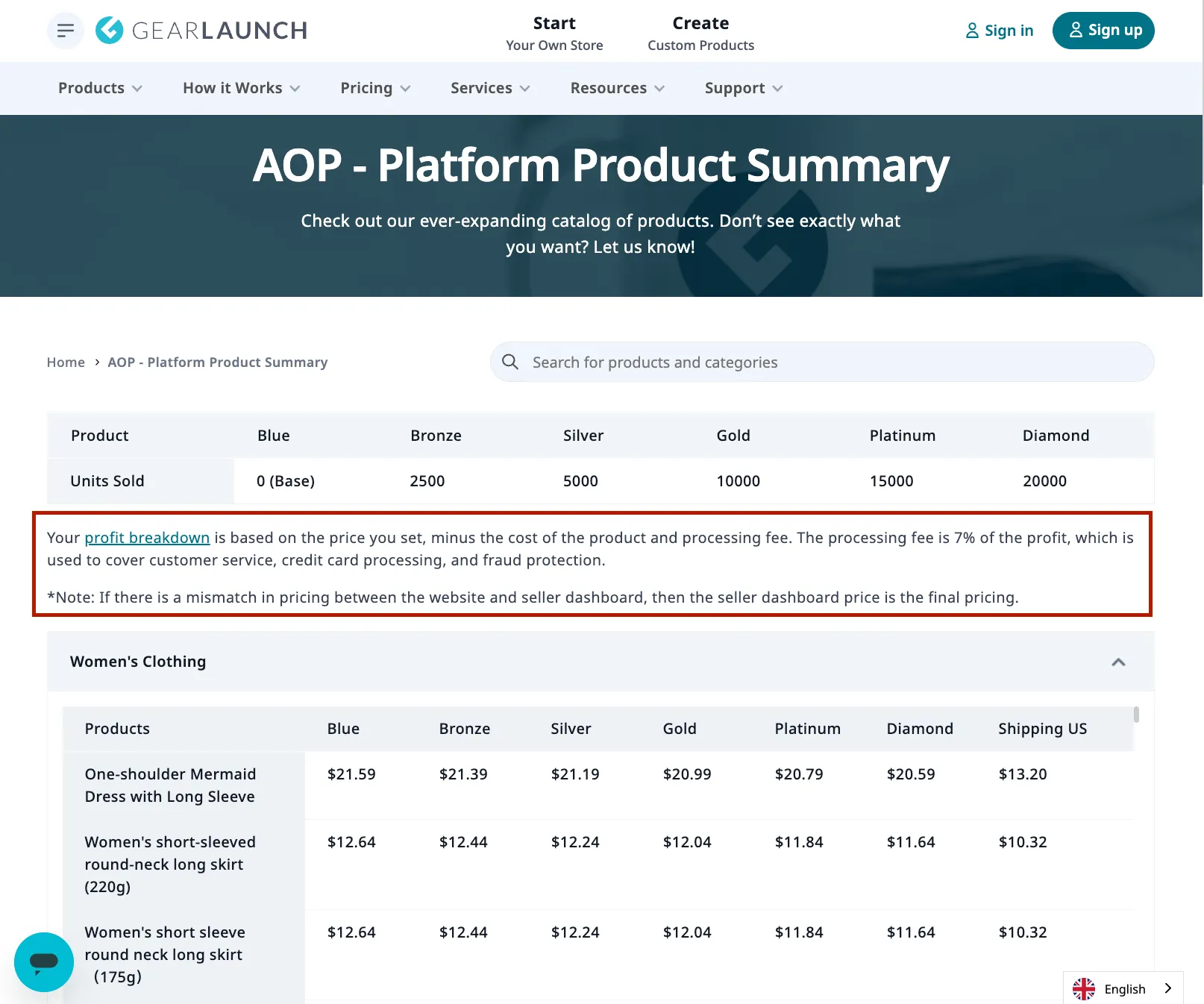Open the hamburger menu icon
1204x1004 pixels.
pyautogui.click(x=66, y=31)
